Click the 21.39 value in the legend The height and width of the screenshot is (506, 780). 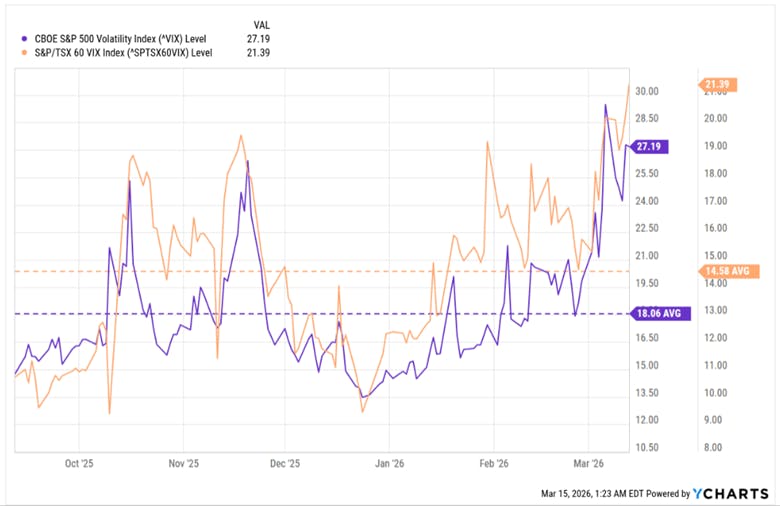(x=258, y=53)
